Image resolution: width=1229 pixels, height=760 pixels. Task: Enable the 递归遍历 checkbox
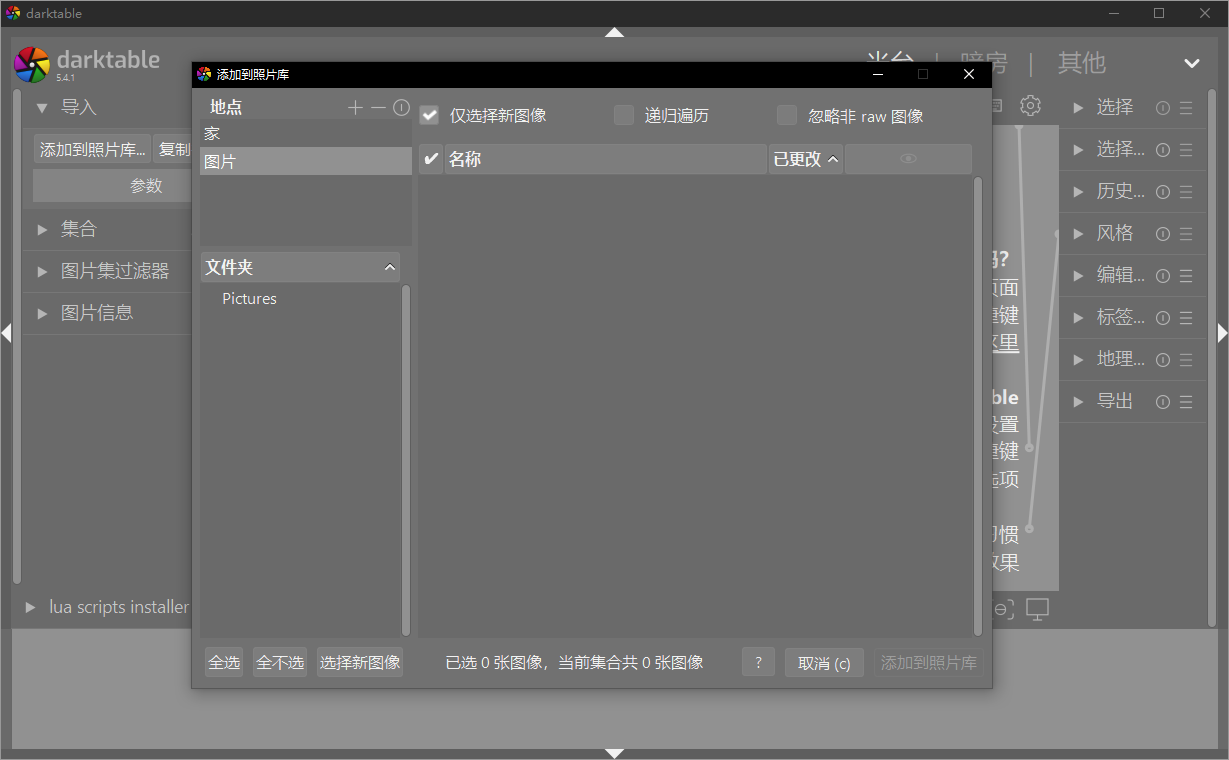(624, 115)
